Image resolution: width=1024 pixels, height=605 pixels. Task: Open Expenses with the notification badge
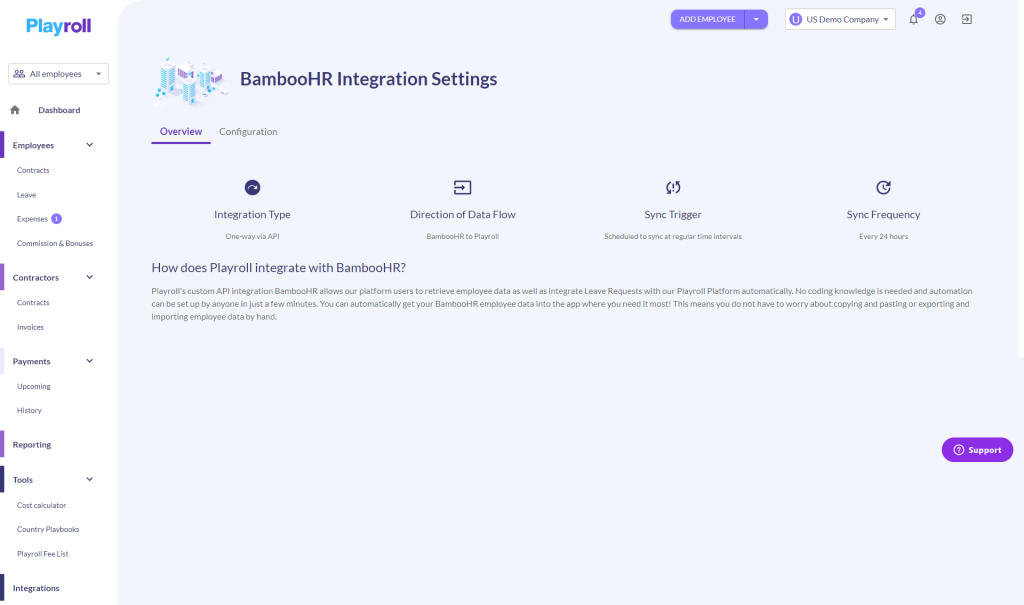[x=33, y=218]
